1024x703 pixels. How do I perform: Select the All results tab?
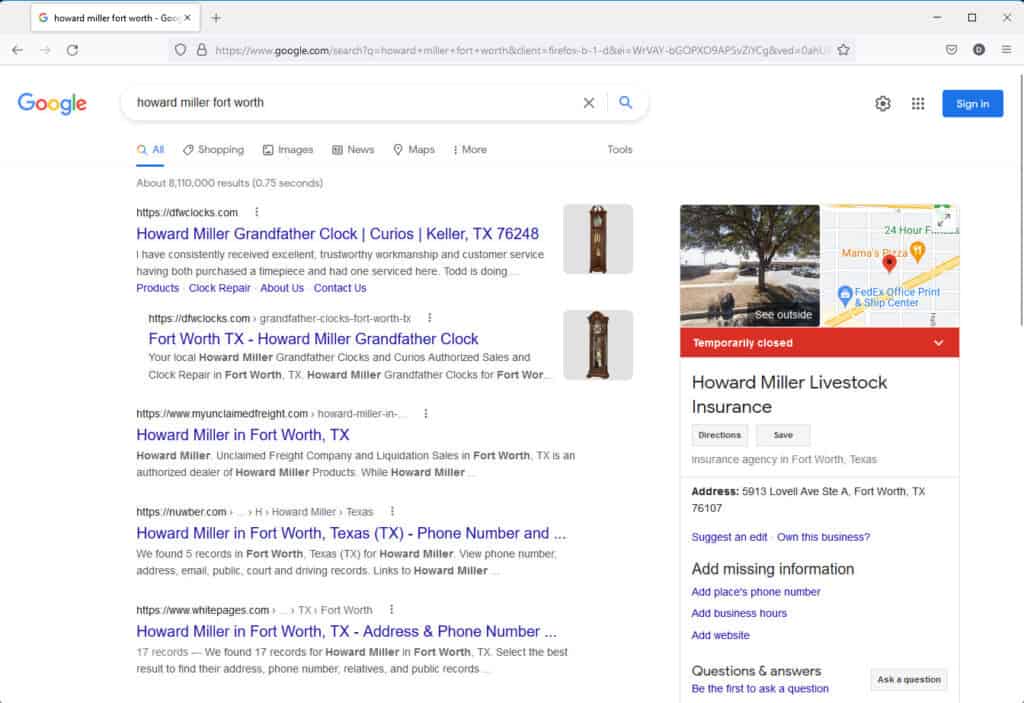coord(150,150)
